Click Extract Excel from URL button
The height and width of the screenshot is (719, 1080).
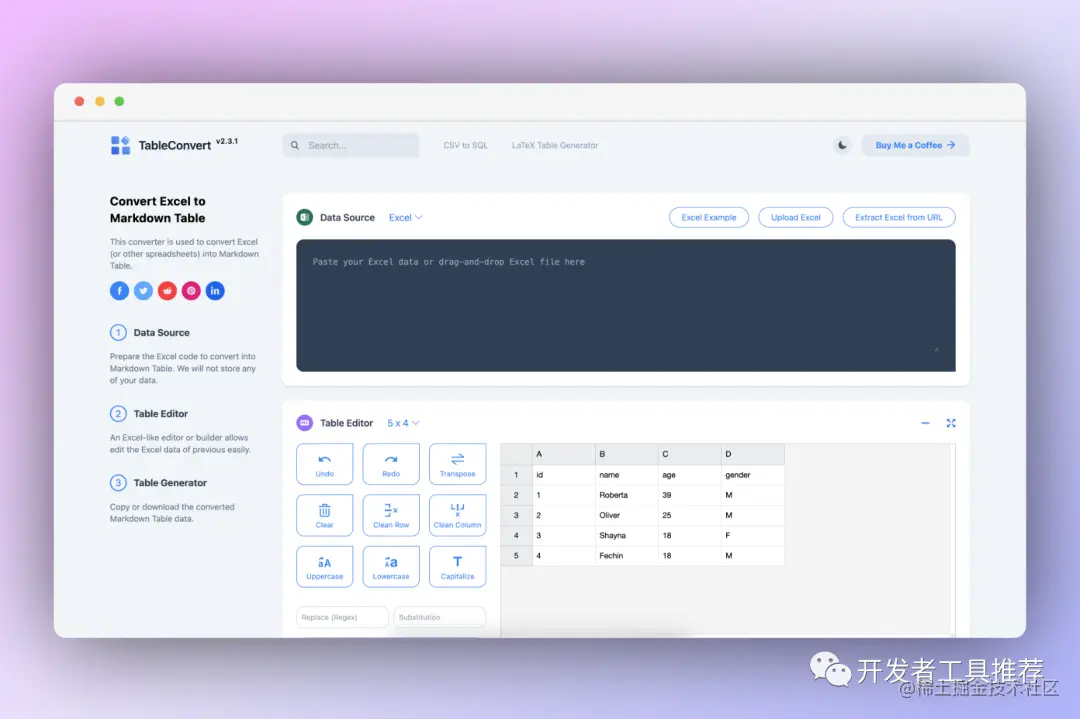[x=899, y=217]
